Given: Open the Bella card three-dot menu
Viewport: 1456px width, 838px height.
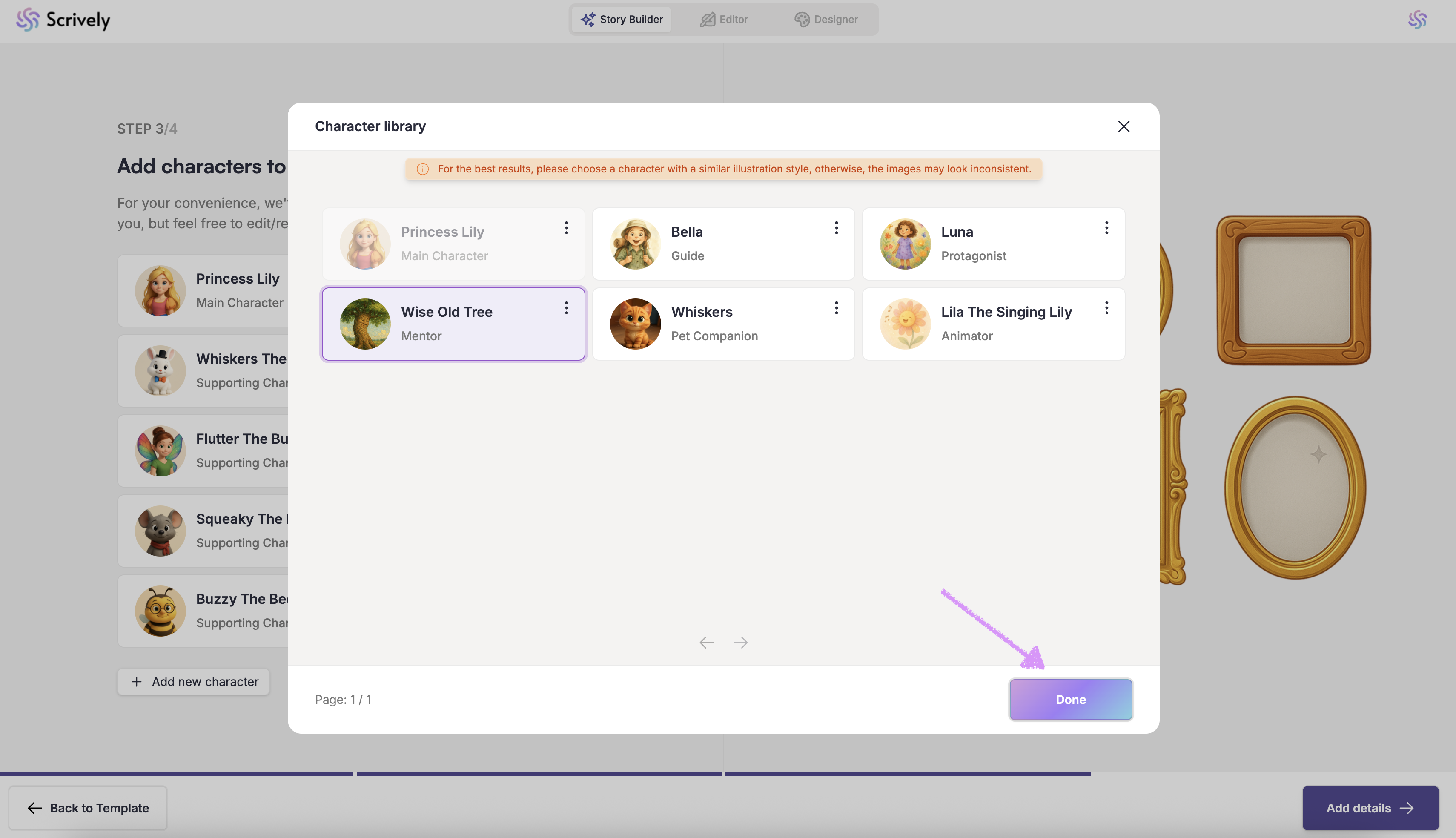Looking at the screenshot, I should click(x=836, y=228).
